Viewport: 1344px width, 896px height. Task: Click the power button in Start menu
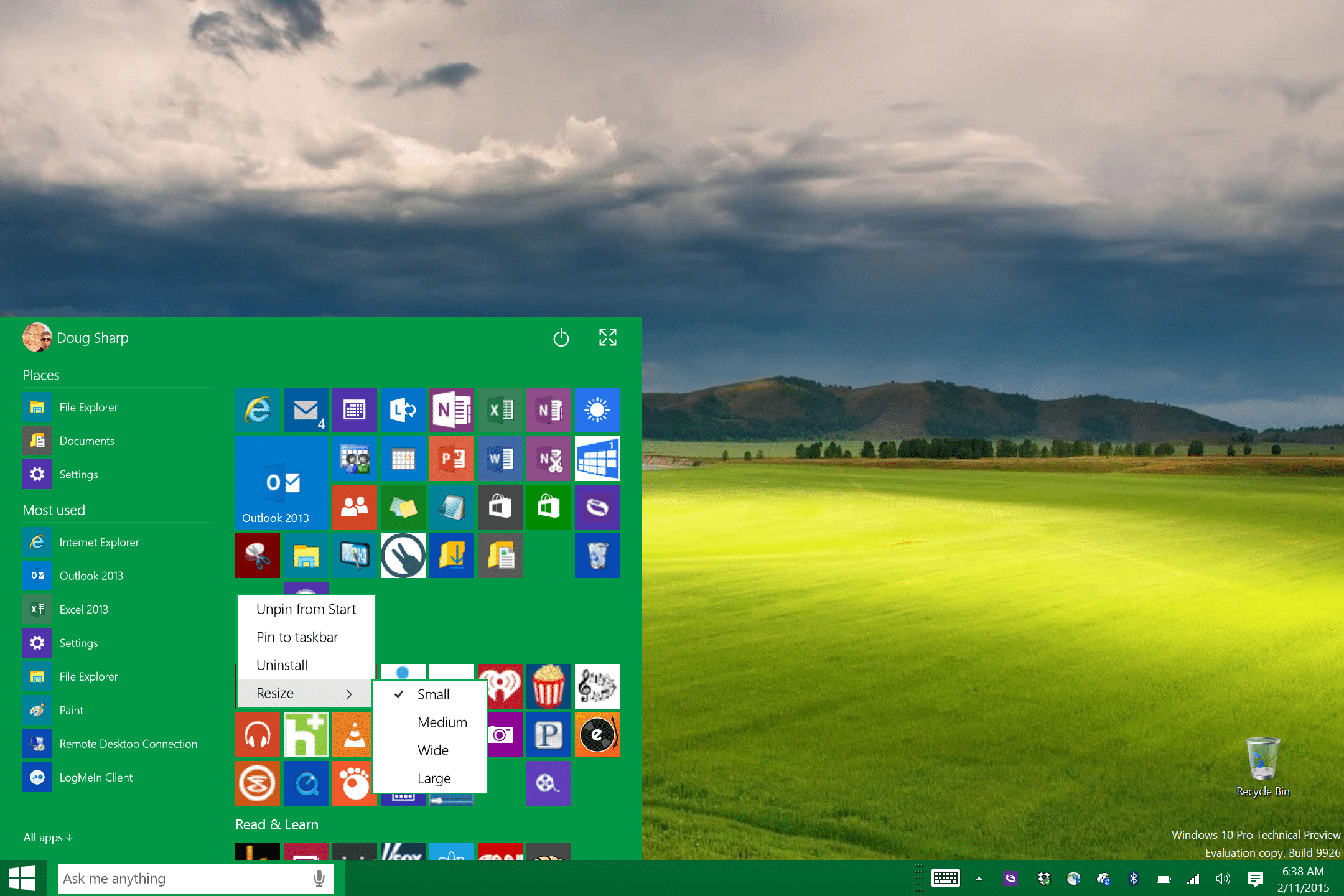coord(561,338)
